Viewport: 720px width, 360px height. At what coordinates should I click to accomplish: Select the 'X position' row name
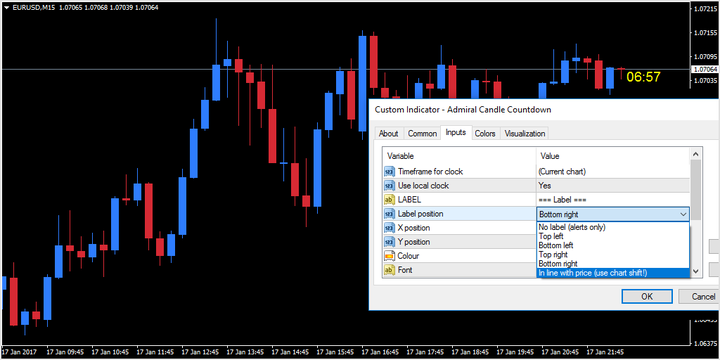414,228
